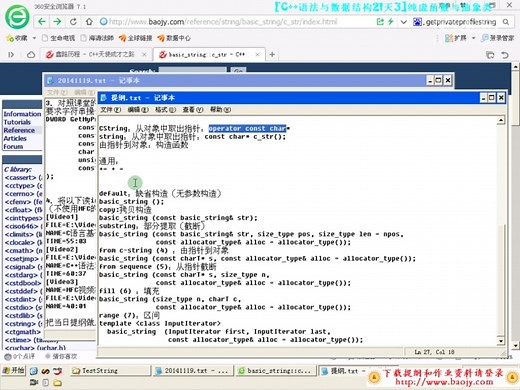
Task: Open the extensions 扩展 button
Action: point(456,38)
